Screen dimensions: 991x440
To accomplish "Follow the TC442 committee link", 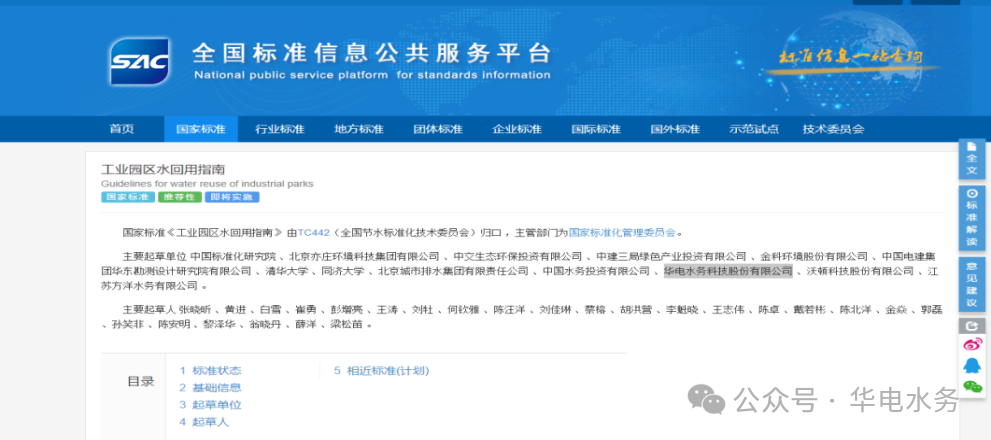I will (x=313, y=232).
